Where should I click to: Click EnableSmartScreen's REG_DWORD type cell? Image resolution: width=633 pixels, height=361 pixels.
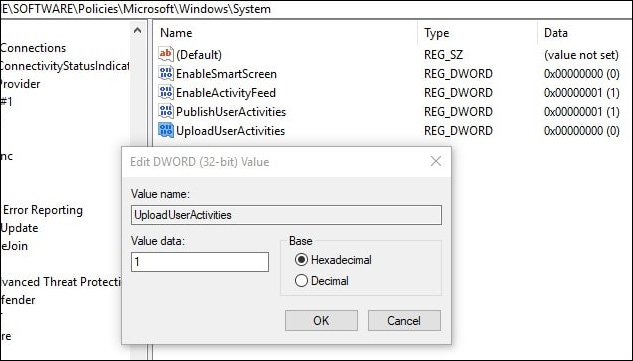click(458, 73)
